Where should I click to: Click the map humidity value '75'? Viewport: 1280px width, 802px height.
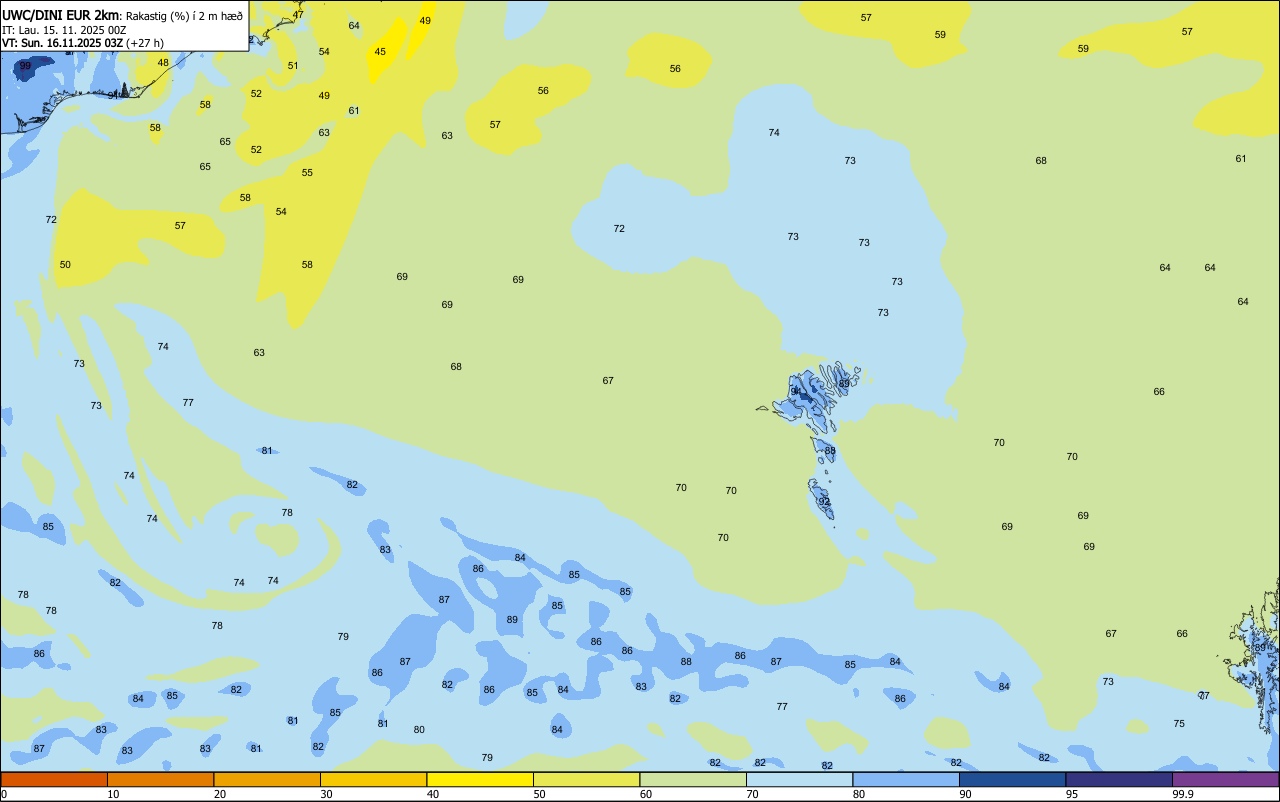(1179, 723)
